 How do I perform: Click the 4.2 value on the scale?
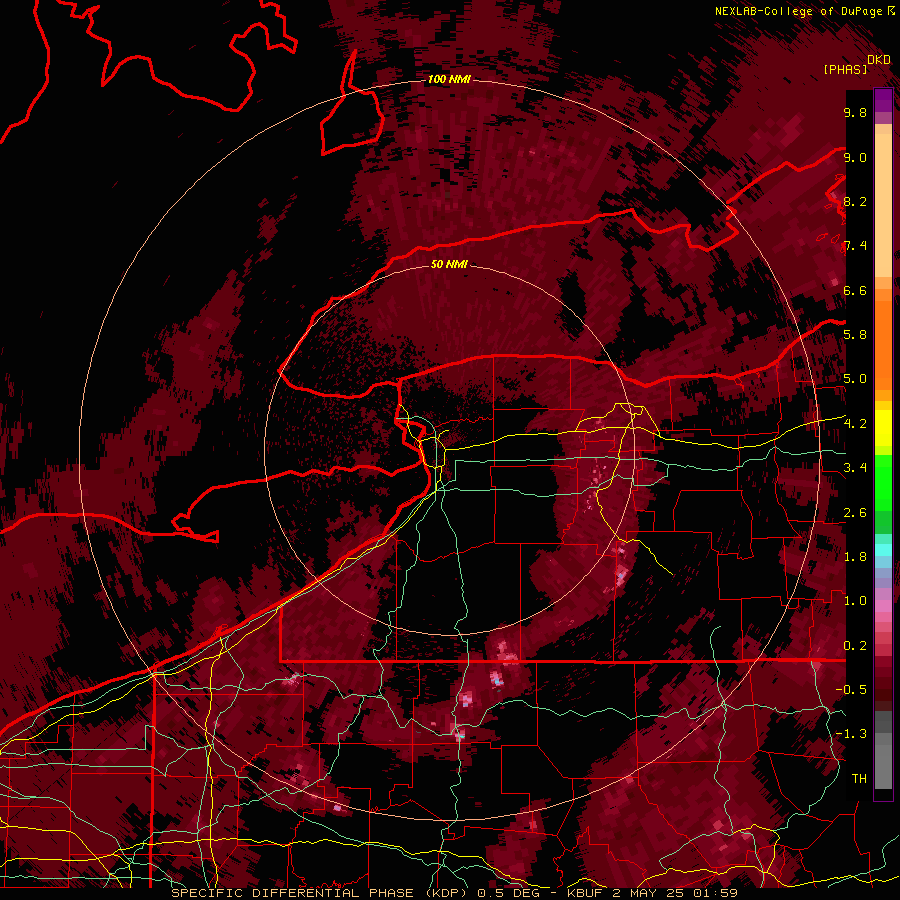tap(855, 424)
